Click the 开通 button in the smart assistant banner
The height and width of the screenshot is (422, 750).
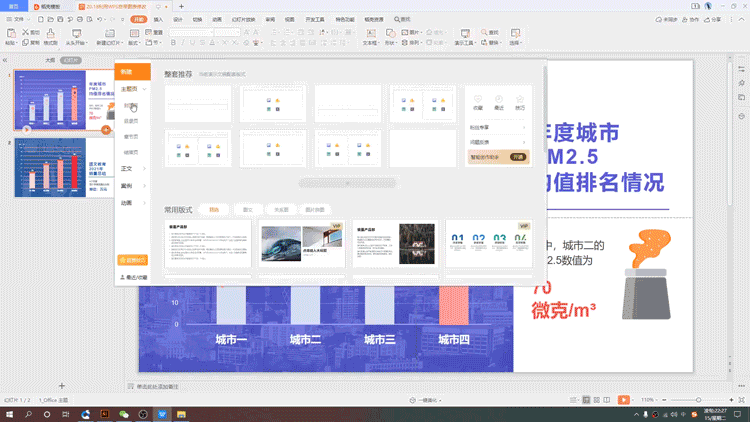coord(518,157)
